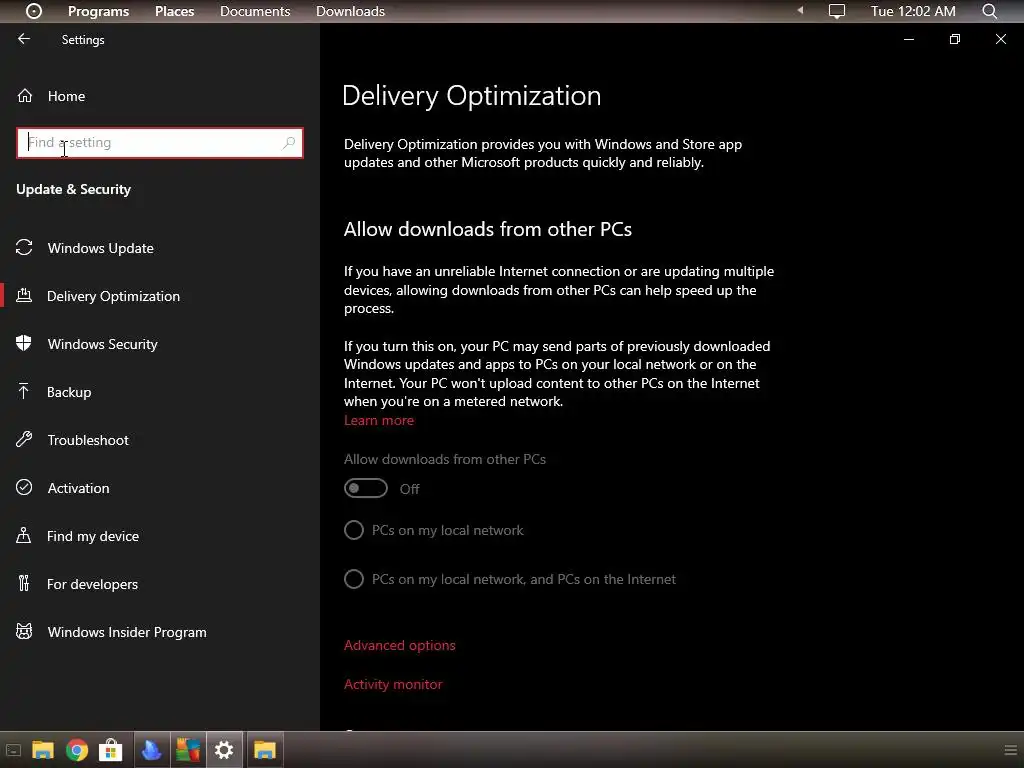The image size is (1024, 768).
Task: Open Activity monitor link
Action: click(393, 684)
